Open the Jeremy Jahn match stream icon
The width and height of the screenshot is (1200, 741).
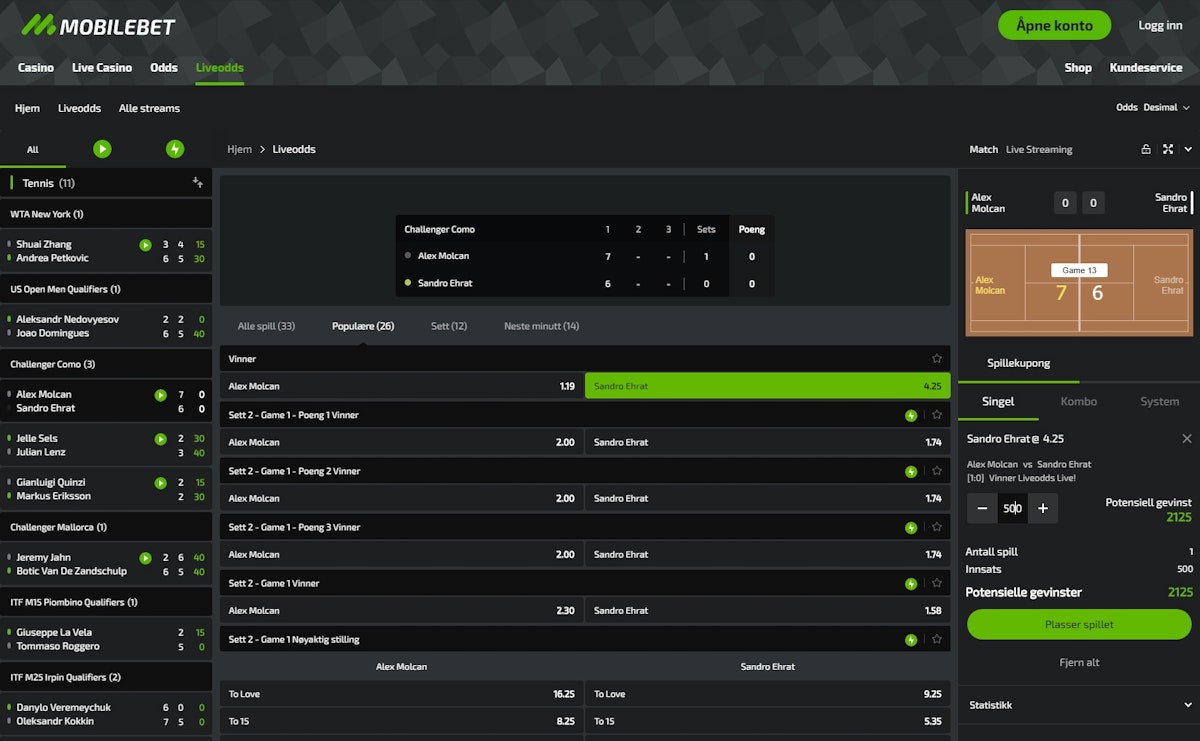tap(145, 558)
